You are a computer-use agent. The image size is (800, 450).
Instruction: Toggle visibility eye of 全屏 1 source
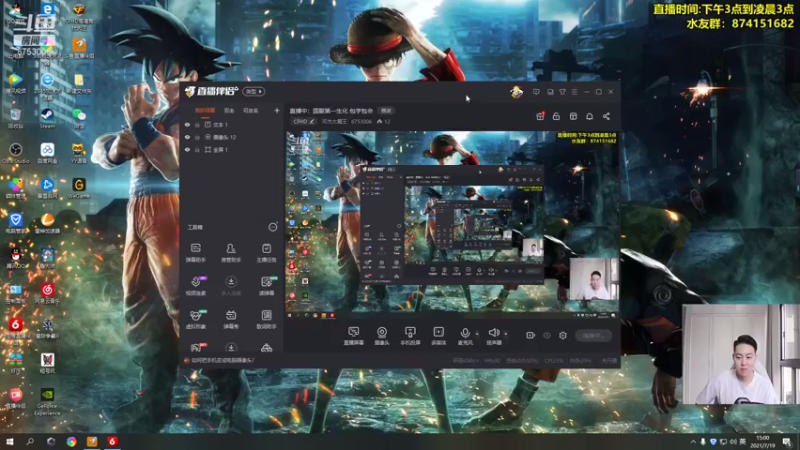(x=187, y=150)
